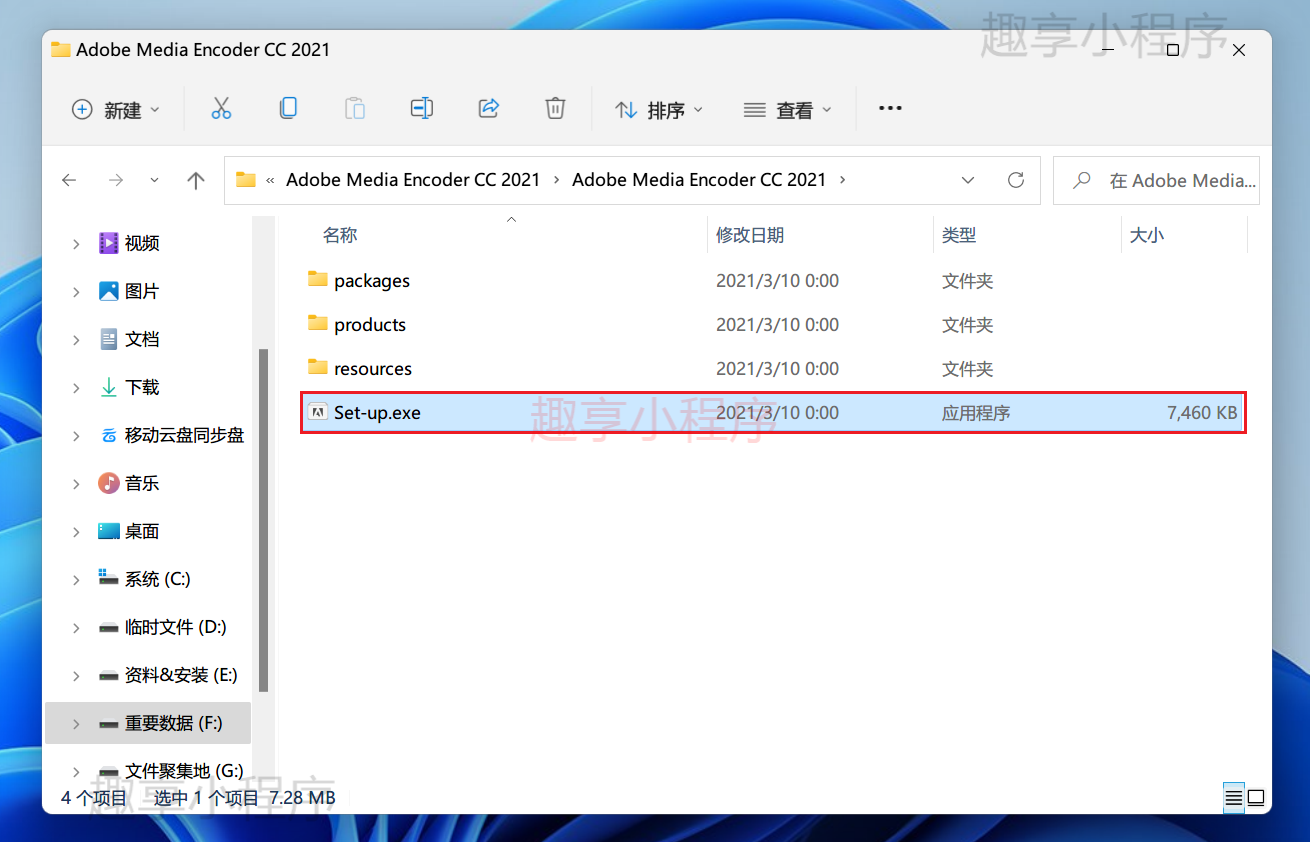1310x842 pixels.
Task: Click the Cut scissors icon
Action: pyautogui.click(x=221, y=109)
